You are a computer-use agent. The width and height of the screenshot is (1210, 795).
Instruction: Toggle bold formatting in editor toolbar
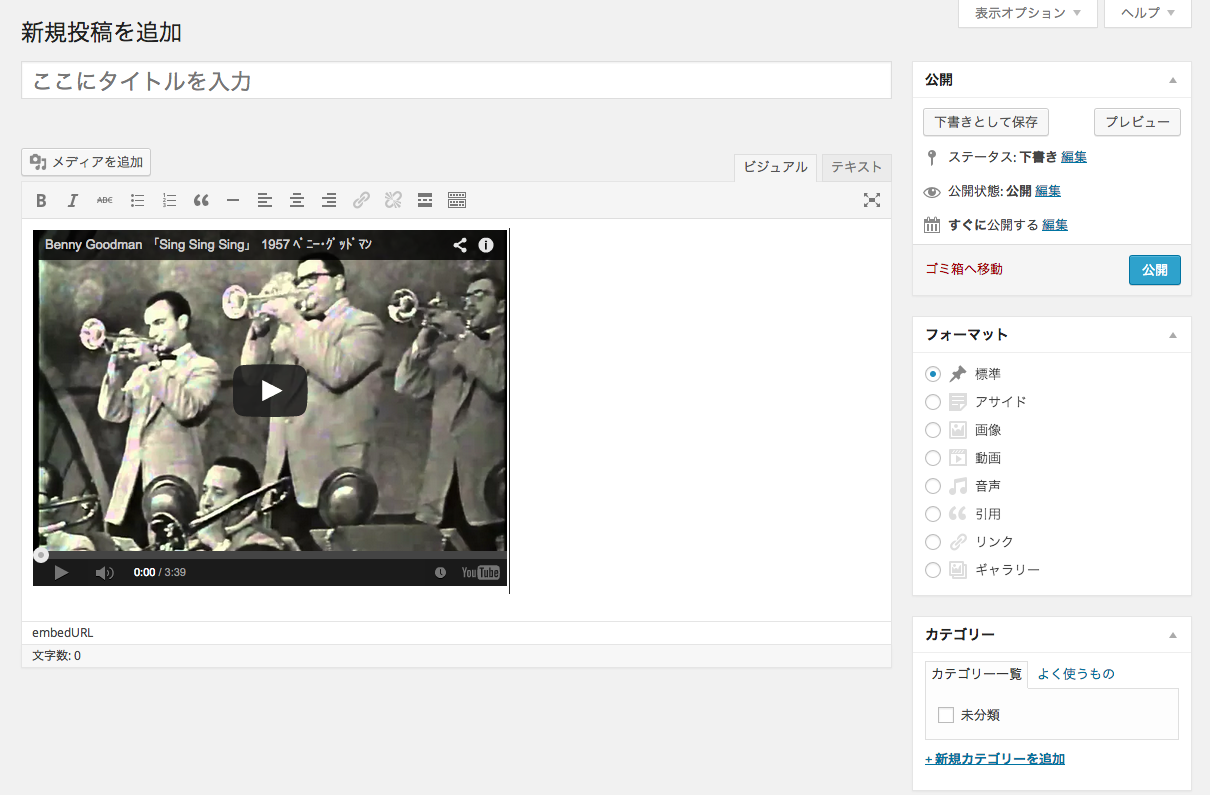[x=41, y=201]
